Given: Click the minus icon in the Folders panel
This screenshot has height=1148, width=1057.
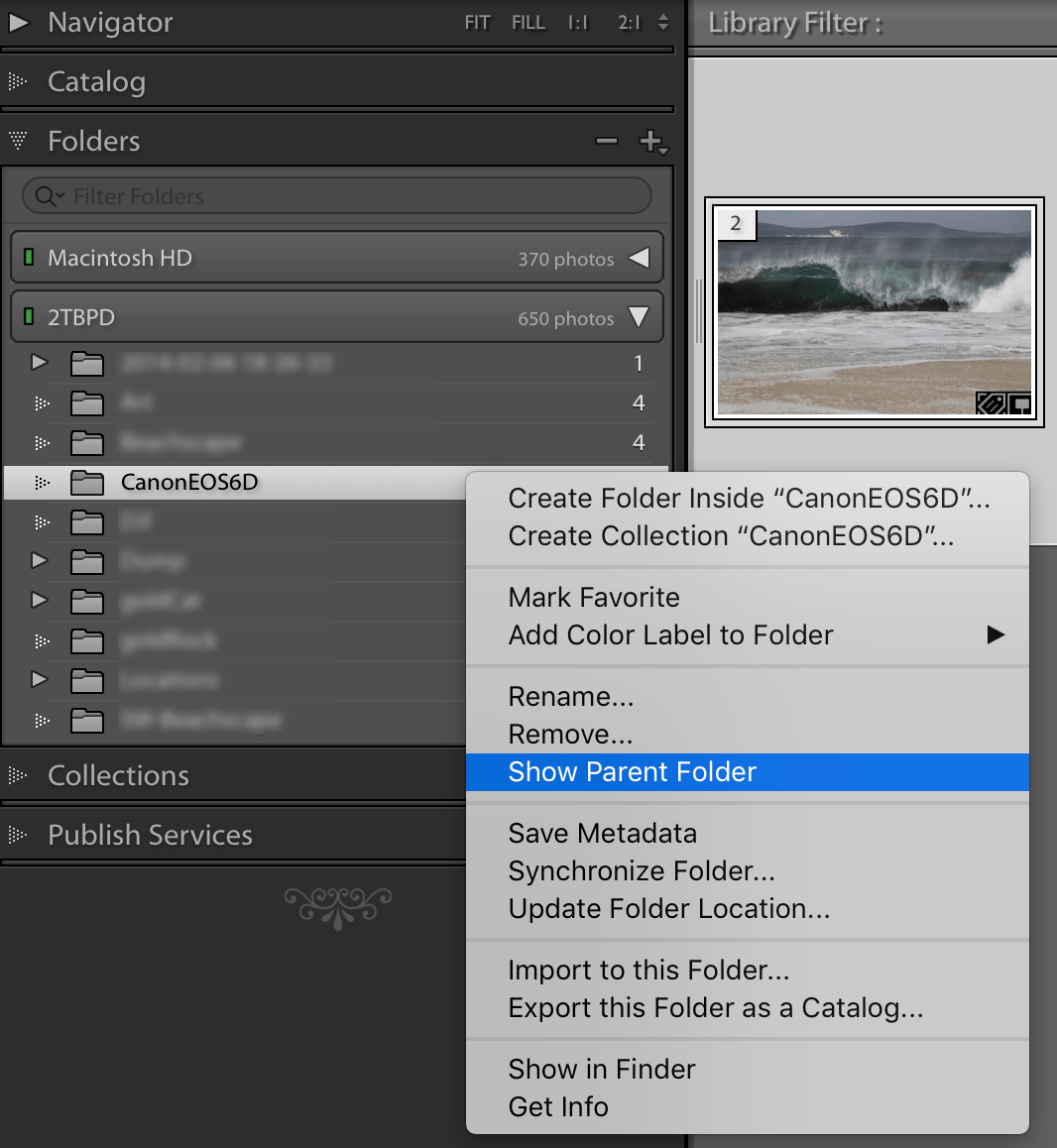Looking at the screenshot, I should [x=606, y=142].
